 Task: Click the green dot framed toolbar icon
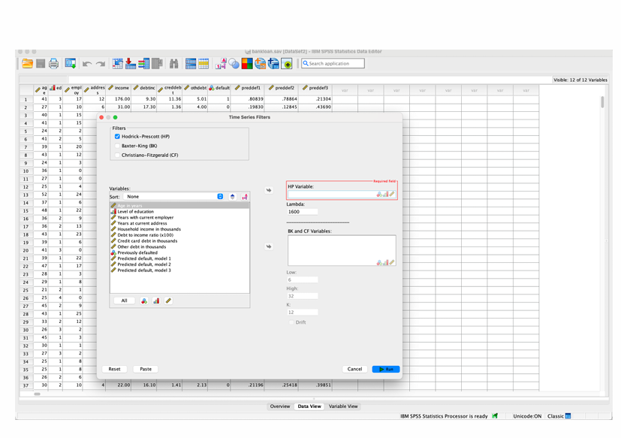[x=287, y=63]
